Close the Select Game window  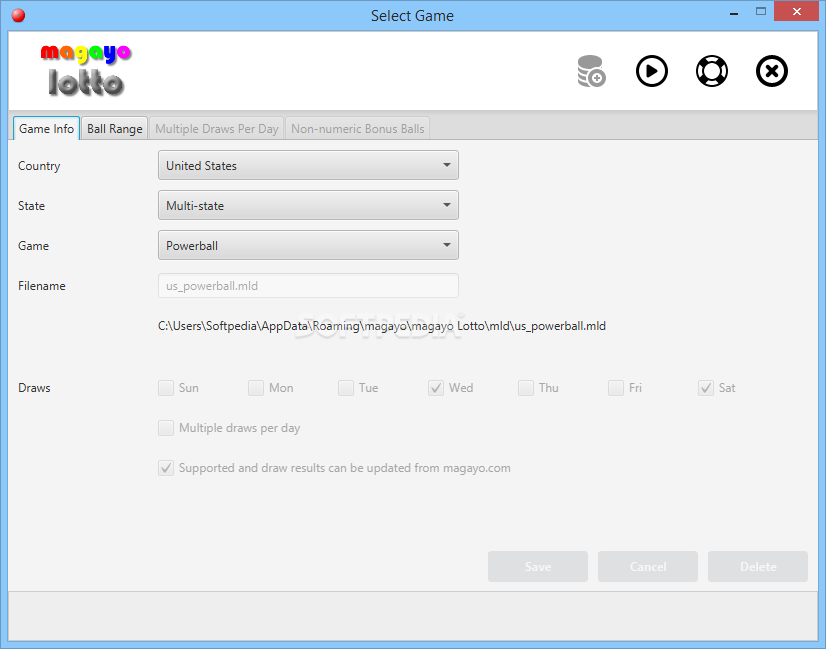coord(796,12)
